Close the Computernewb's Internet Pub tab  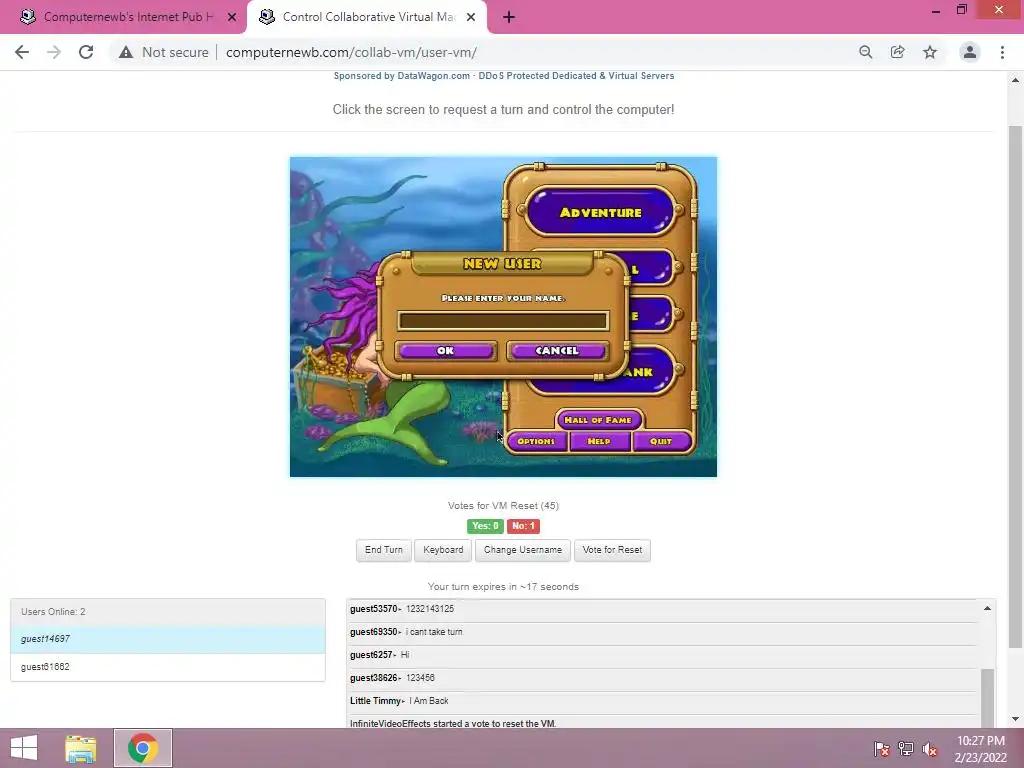232,18
